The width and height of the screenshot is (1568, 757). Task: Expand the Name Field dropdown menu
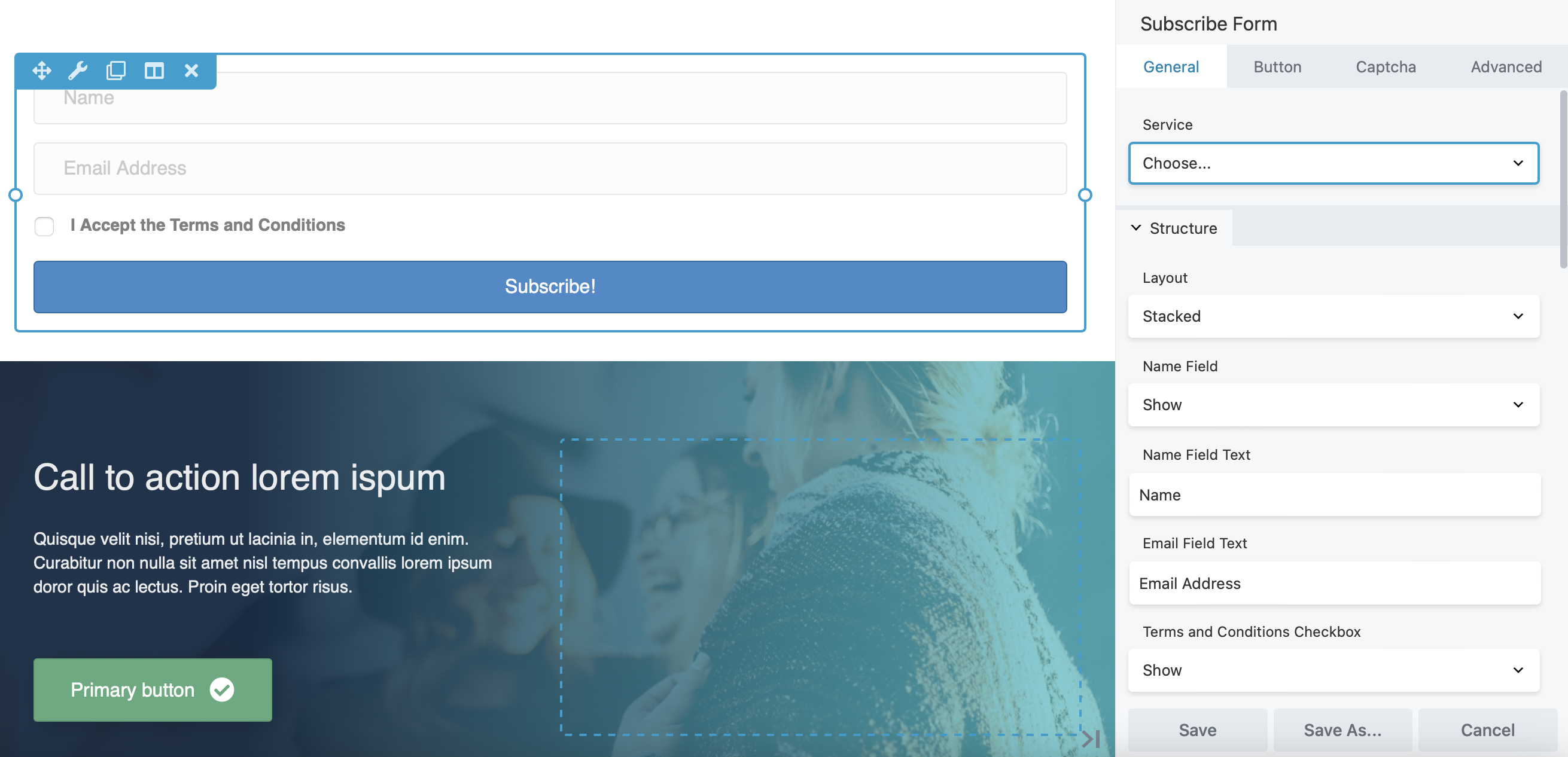click(x=1334, y=404)
